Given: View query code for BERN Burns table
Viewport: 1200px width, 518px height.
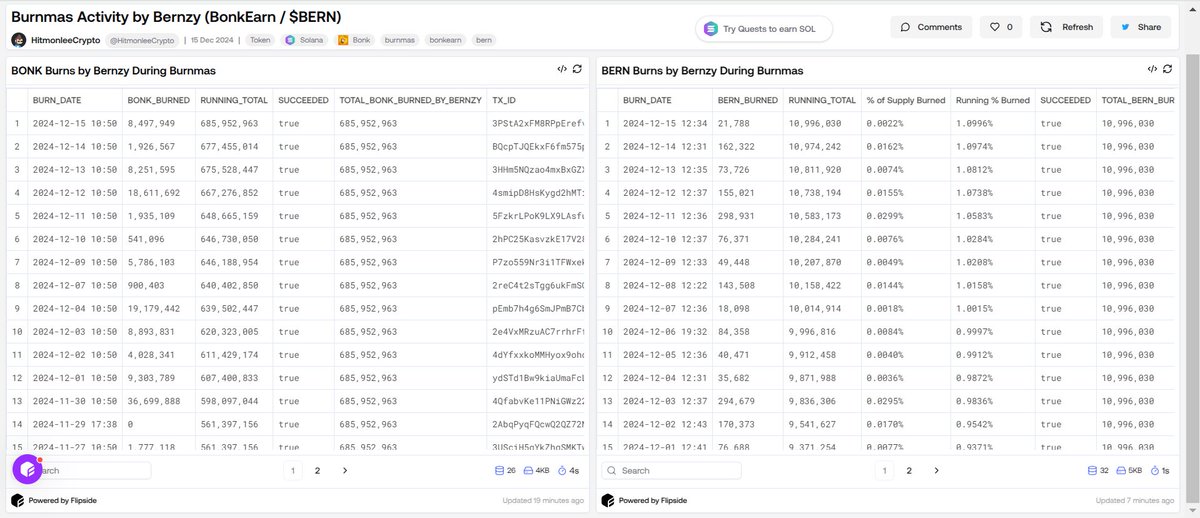Looking at the screenshot, I should (x=1153, y=69).
